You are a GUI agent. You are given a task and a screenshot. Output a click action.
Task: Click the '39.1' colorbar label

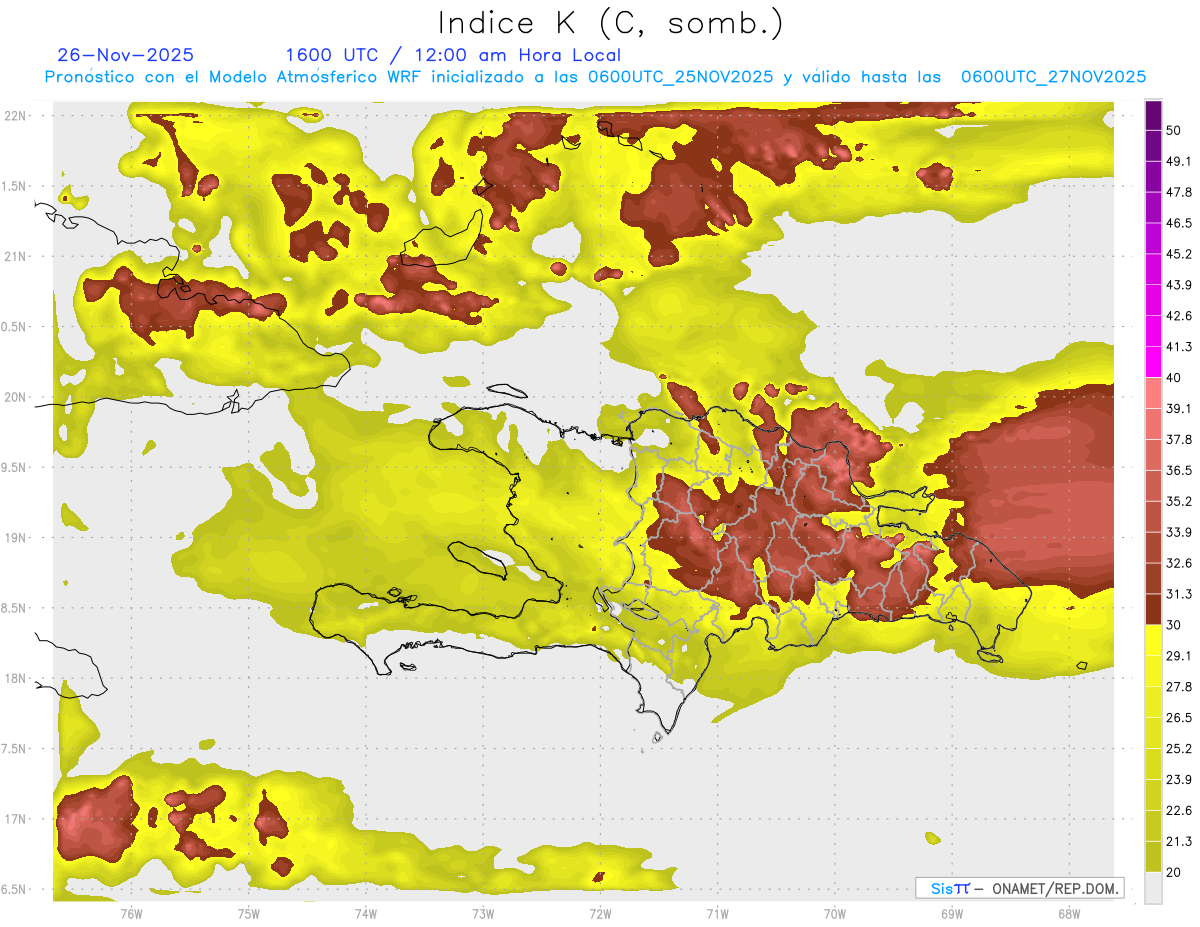coord(1179,408)
